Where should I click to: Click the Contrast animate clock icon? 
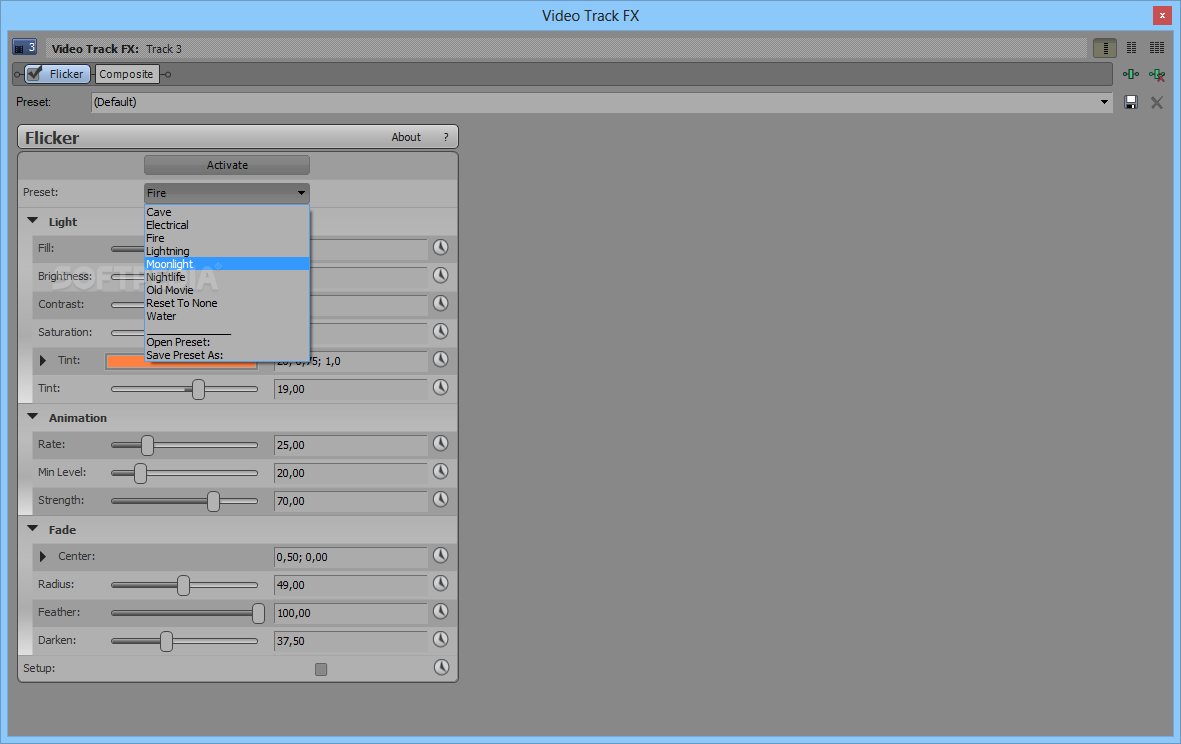pos(441,303)
